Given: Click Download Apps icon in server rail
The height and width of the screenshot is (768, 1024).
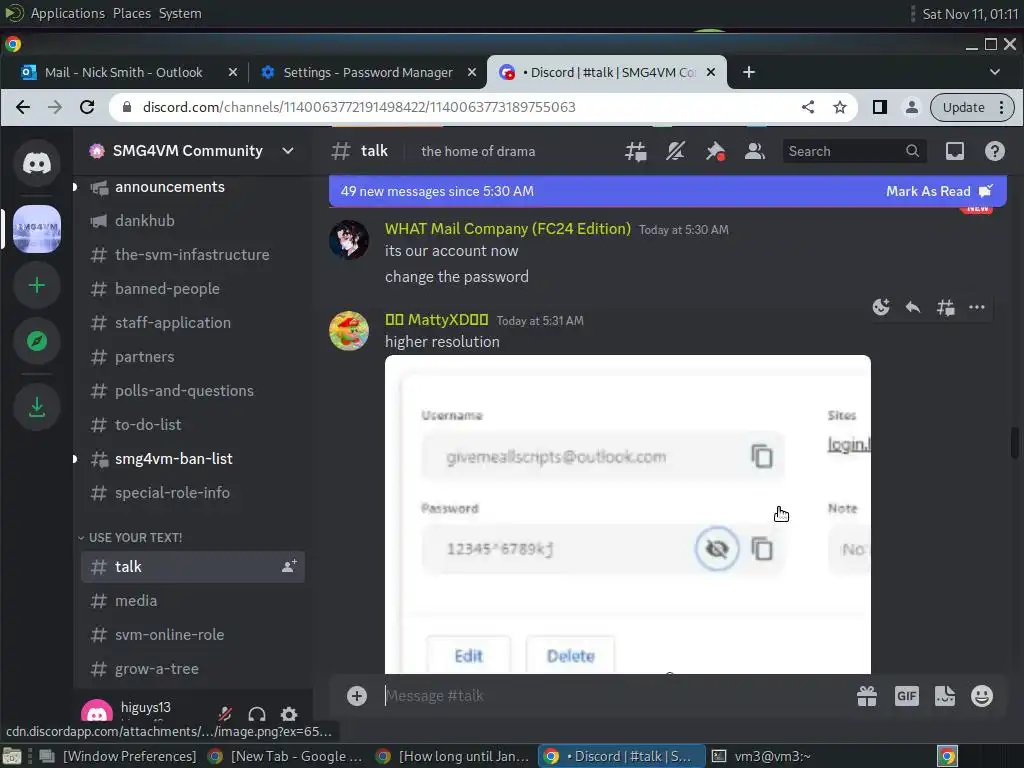Looking at the screenshot, I should [37, 408].
